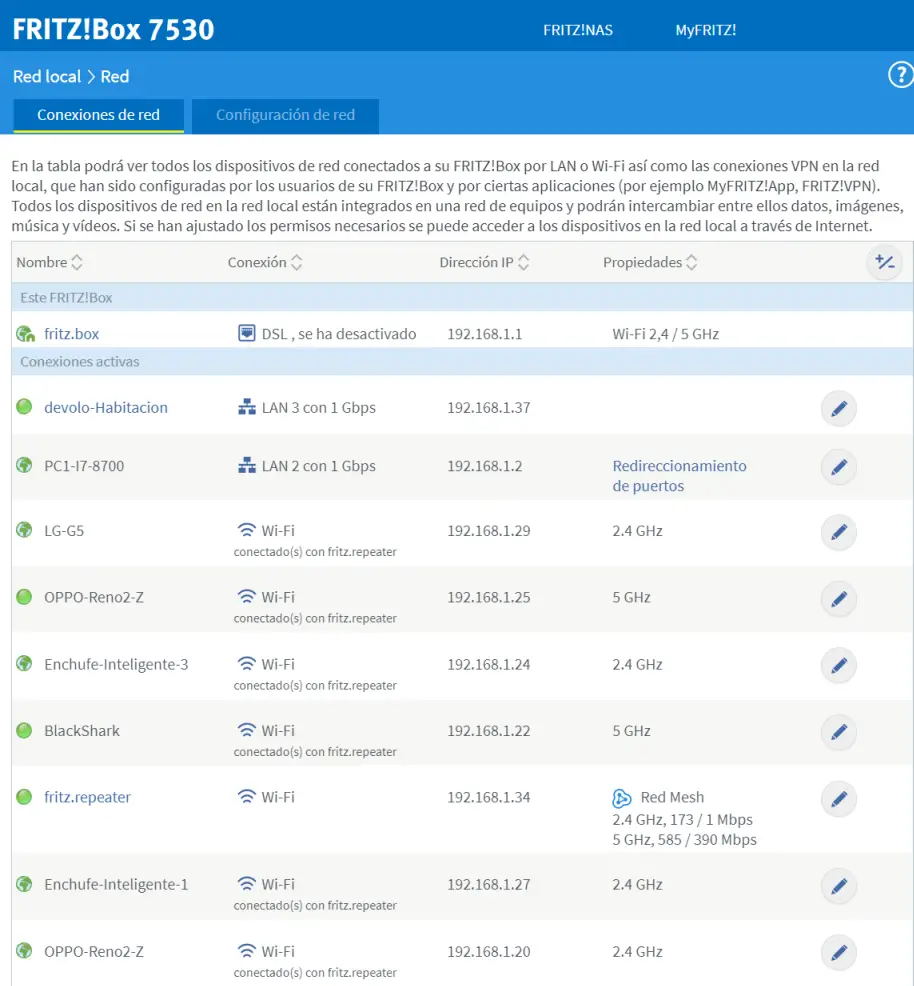Click the Enchufe-Inteligente-3 device name

[x=116, y=664]
